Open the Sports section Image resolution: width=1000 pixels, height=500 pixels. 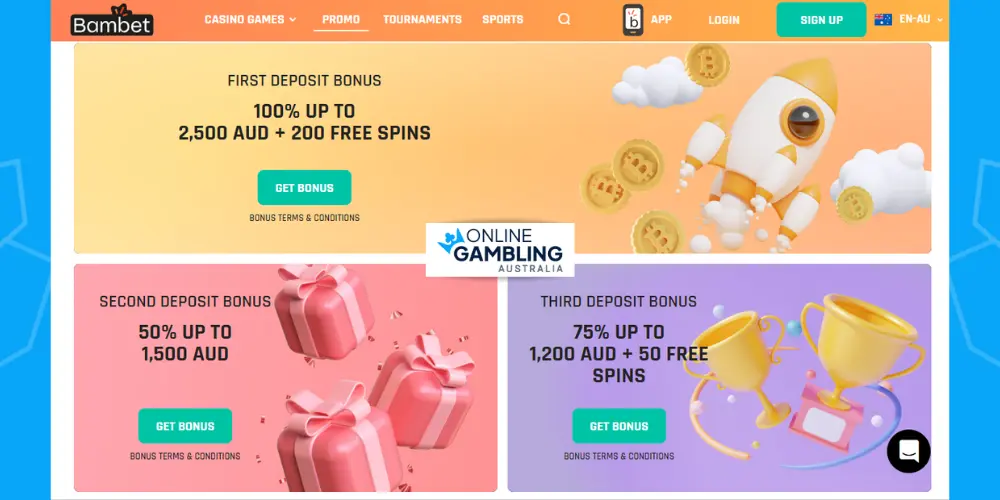[x=503, y=19]
